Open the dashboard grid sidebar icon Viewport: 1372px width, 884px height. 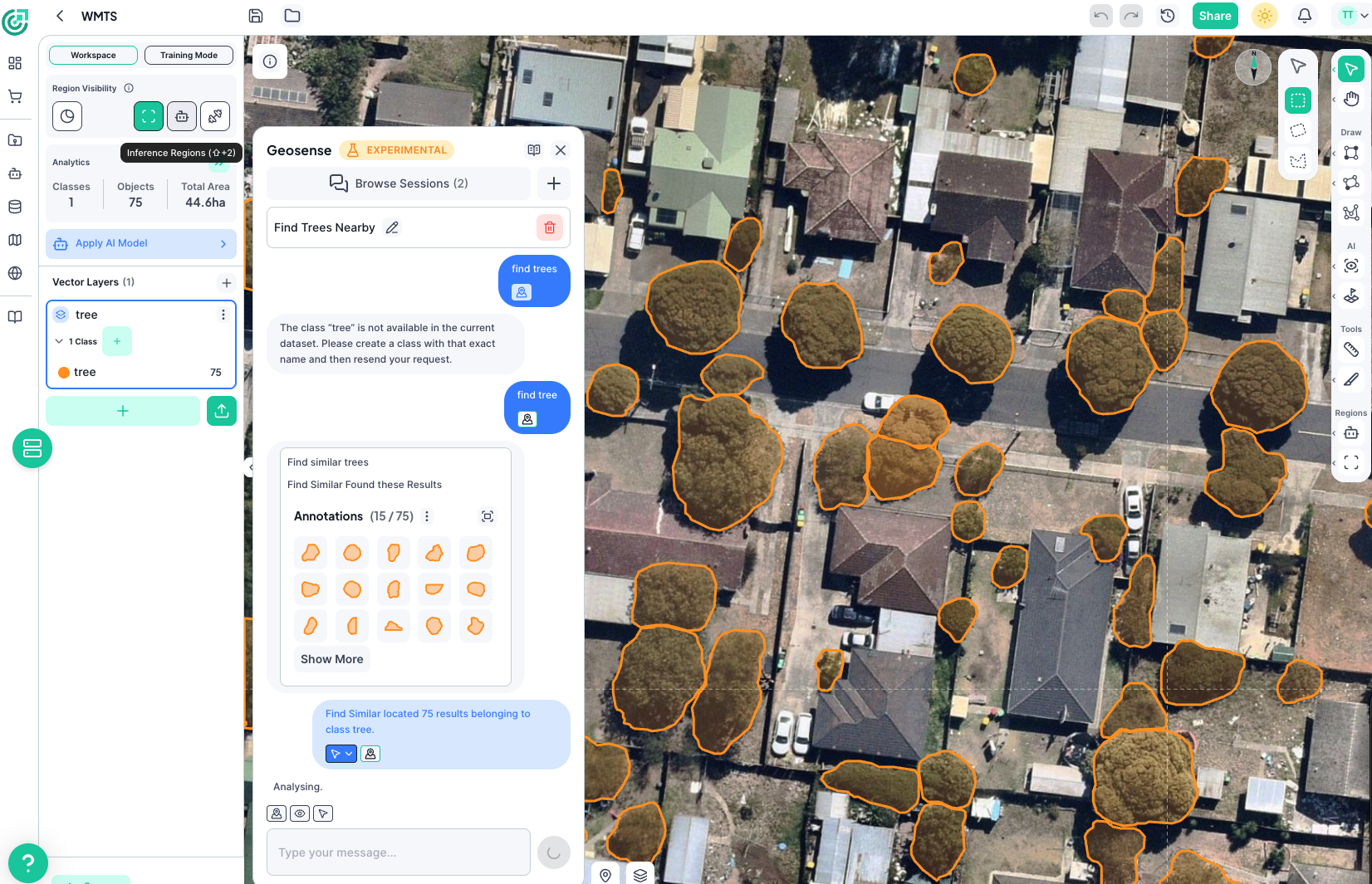click(15, 63)
